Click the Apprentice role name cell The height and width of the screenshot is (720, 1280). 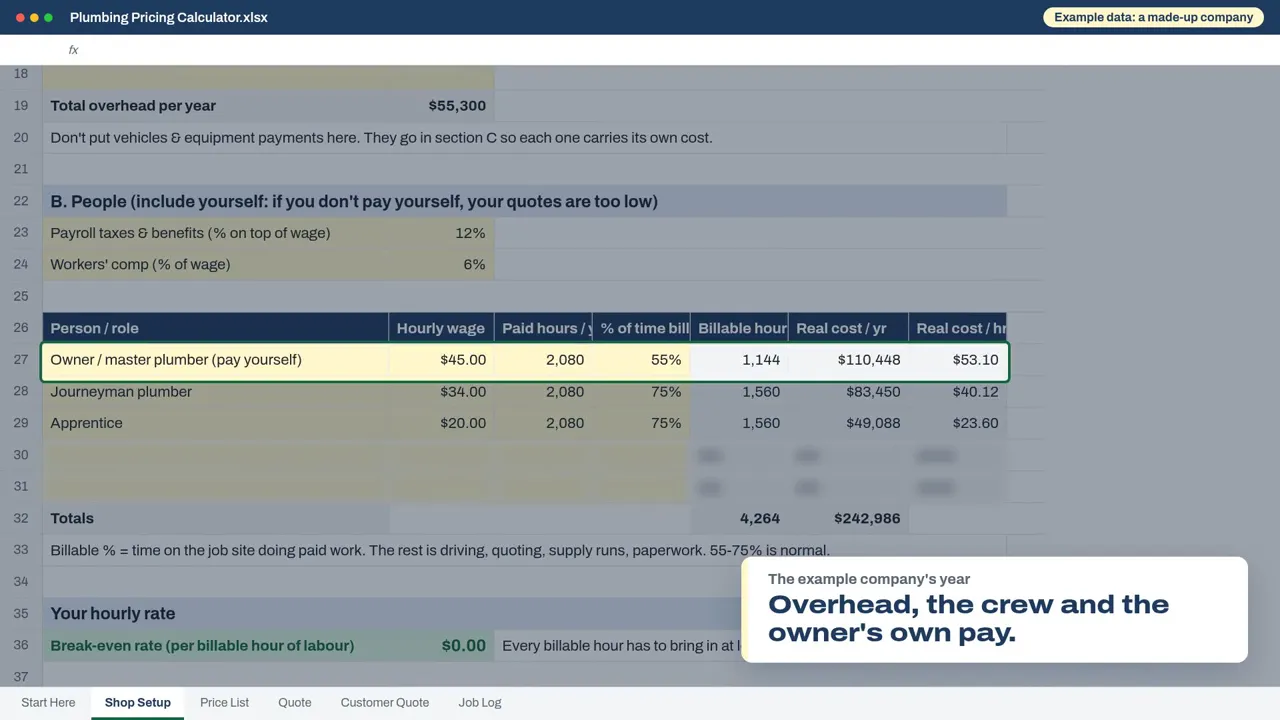coord(215,424)
